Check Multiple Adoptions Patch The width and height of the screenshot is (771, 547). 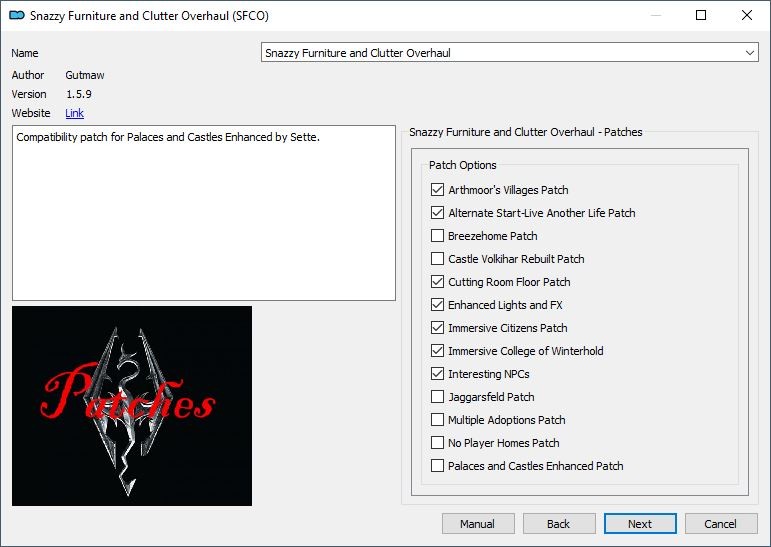tap(437, 420)
